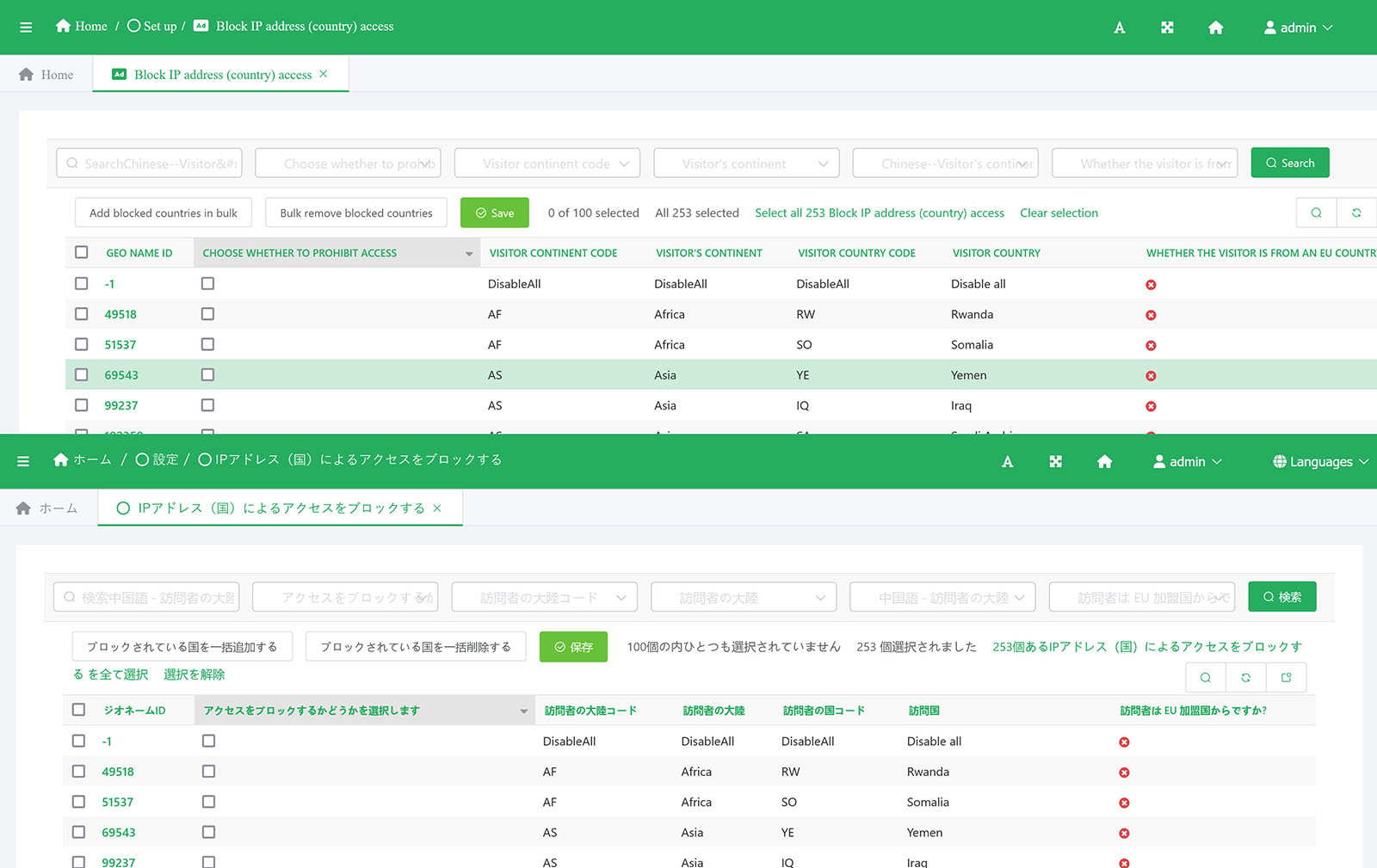Viewport: 1377px width, 868px height.
Task: Click 設定 breadcrumb in Japanese header
Action: pyautogui.click(x=157, y=459)
